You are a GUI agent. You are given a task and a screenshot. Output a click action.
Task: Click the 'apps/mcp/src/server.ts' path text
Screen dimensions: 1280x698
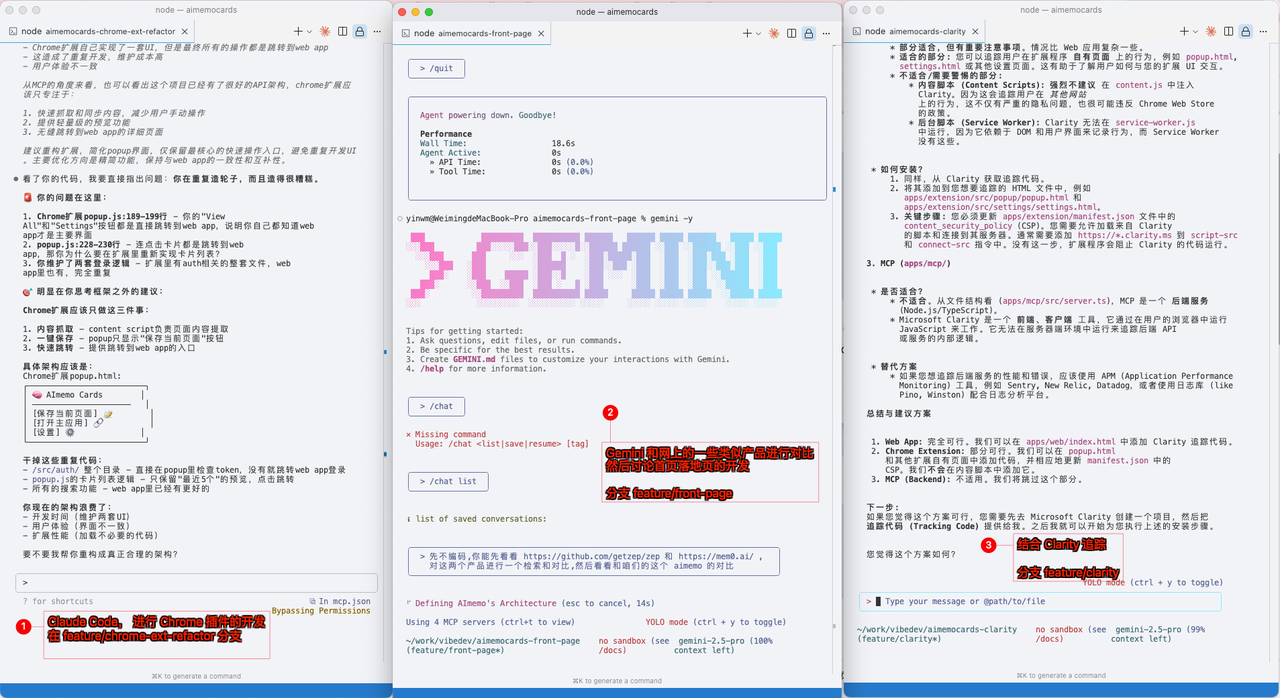click(1054, 299)
